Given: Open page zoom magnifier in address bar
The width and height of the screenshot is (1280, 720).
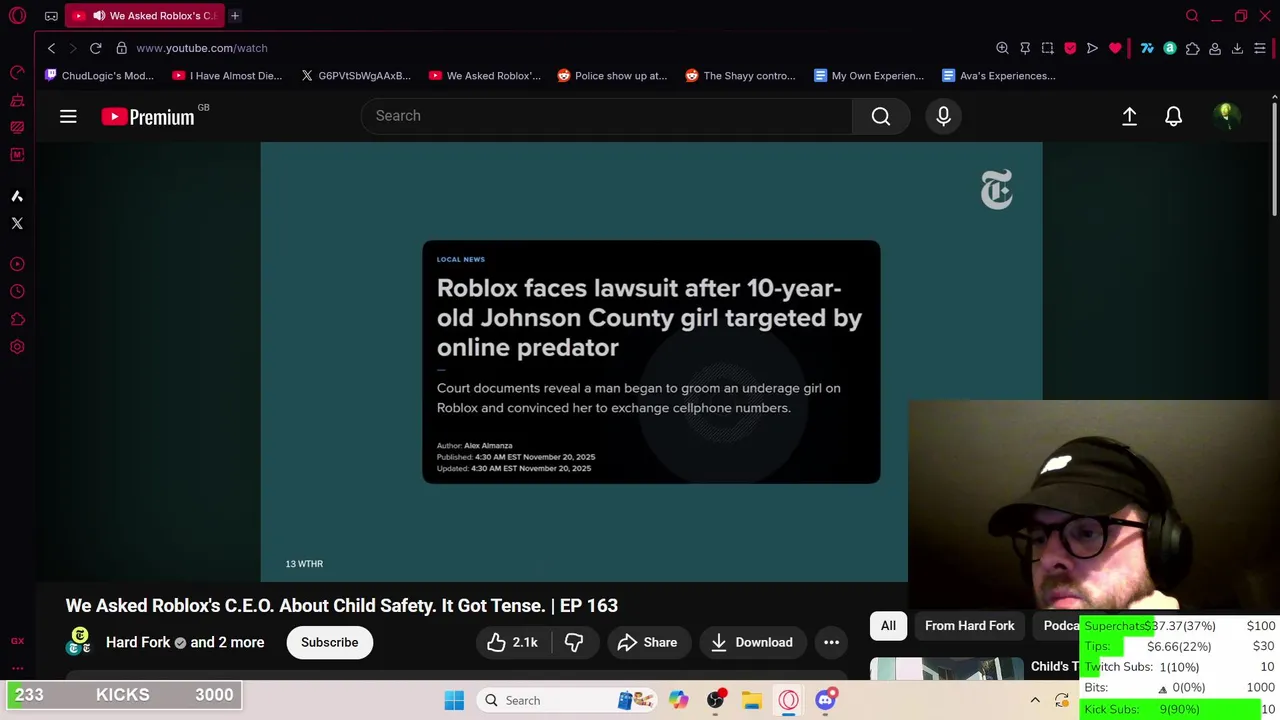Looking at the screenshot, I should coord(1002,48).
